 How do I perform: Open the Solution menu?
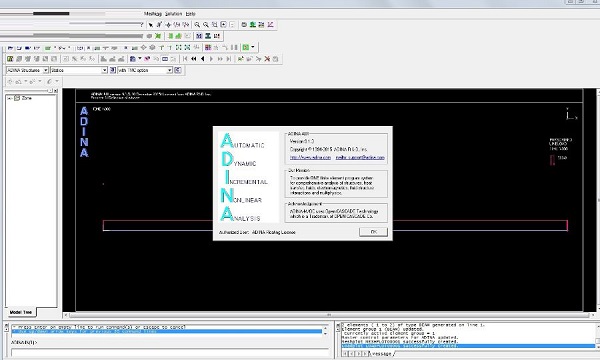(x=173, y=14)
